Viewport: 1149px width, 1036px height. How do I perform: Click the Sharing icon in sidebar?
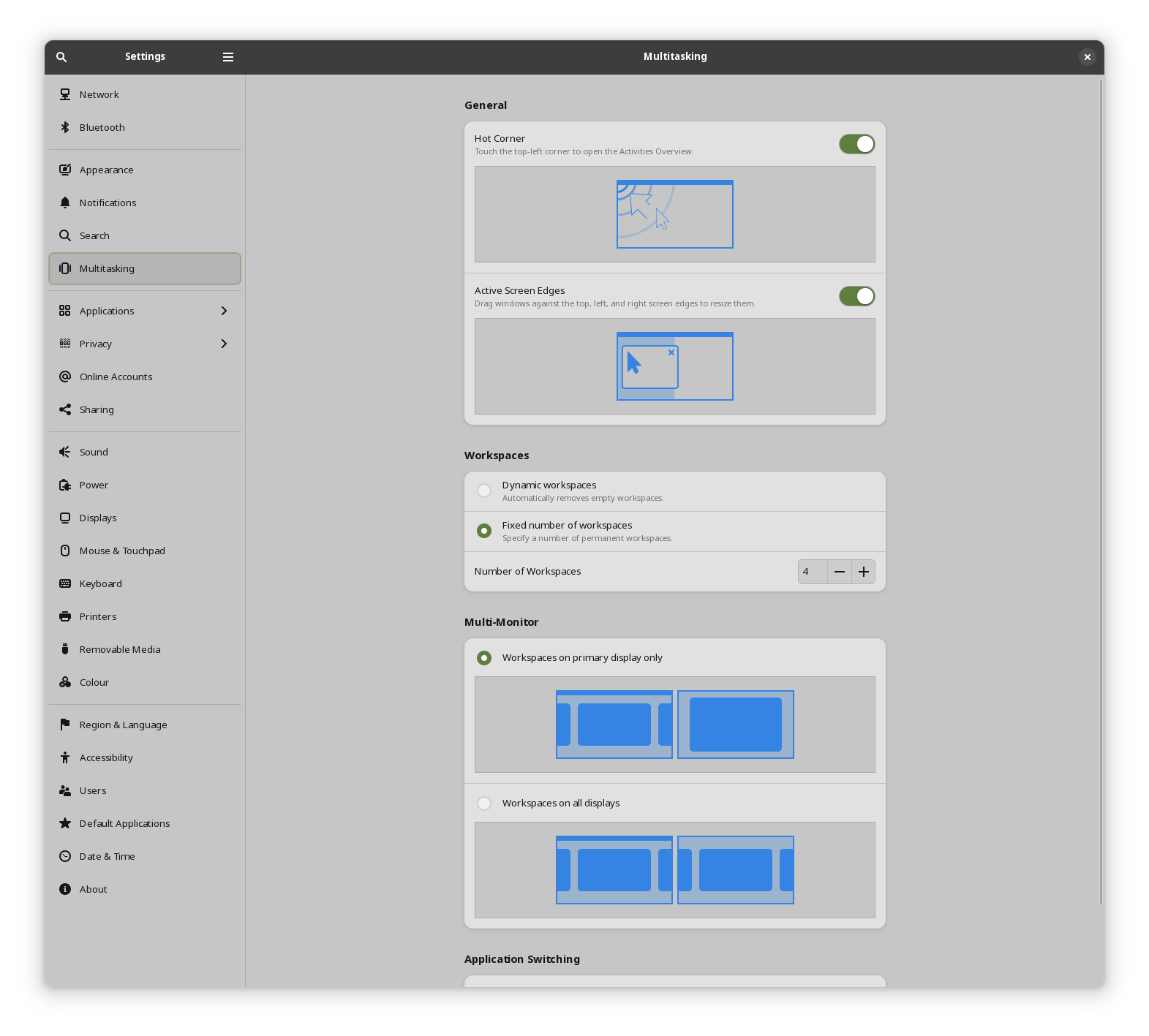[x=65, y=409]
